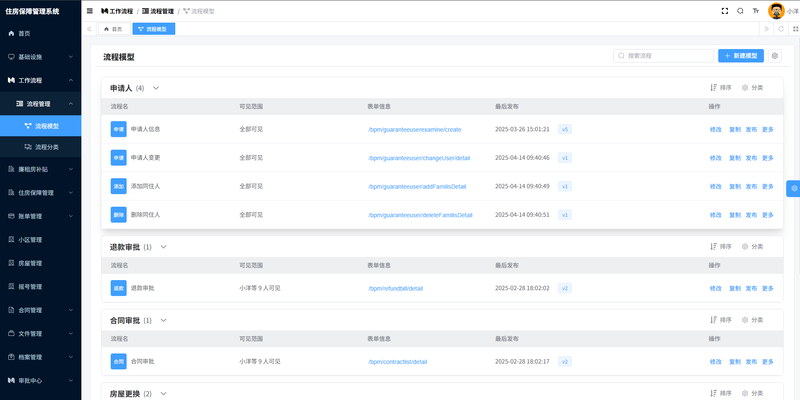This screenshot has height=400, width=800.
Task: Open the gear settings next to 新建模型
Action: click(774, 57)
